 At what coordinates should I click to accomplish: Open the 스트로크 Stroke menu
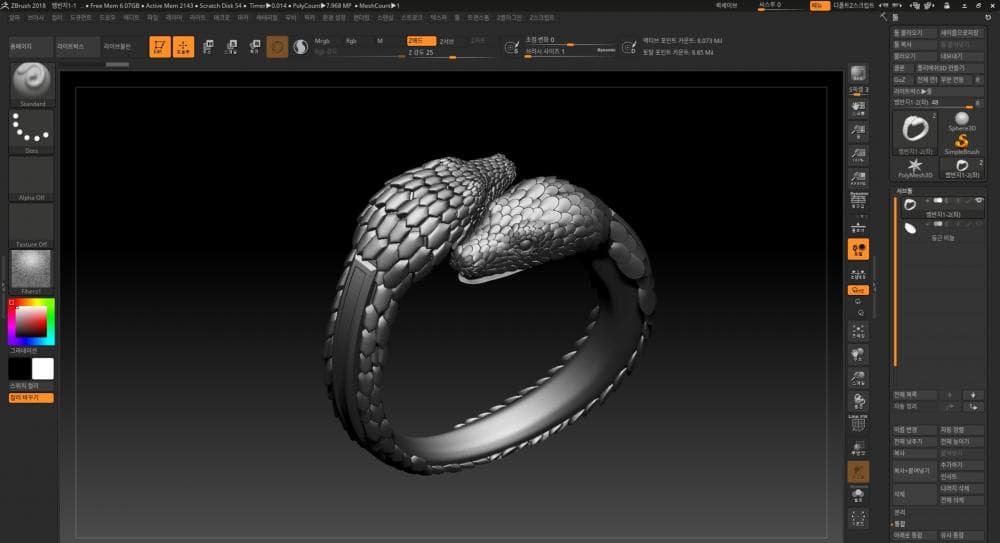(412, 18)
